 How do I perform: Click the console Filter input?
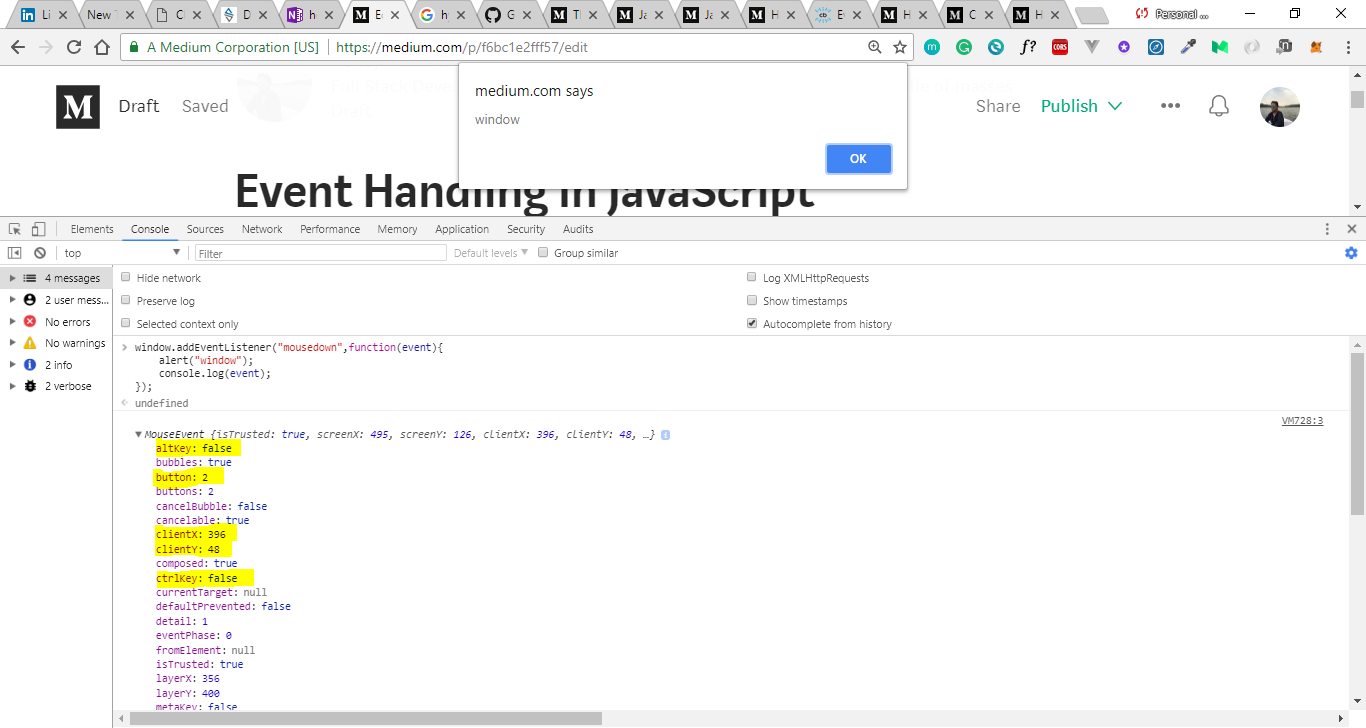click(320, 253)
